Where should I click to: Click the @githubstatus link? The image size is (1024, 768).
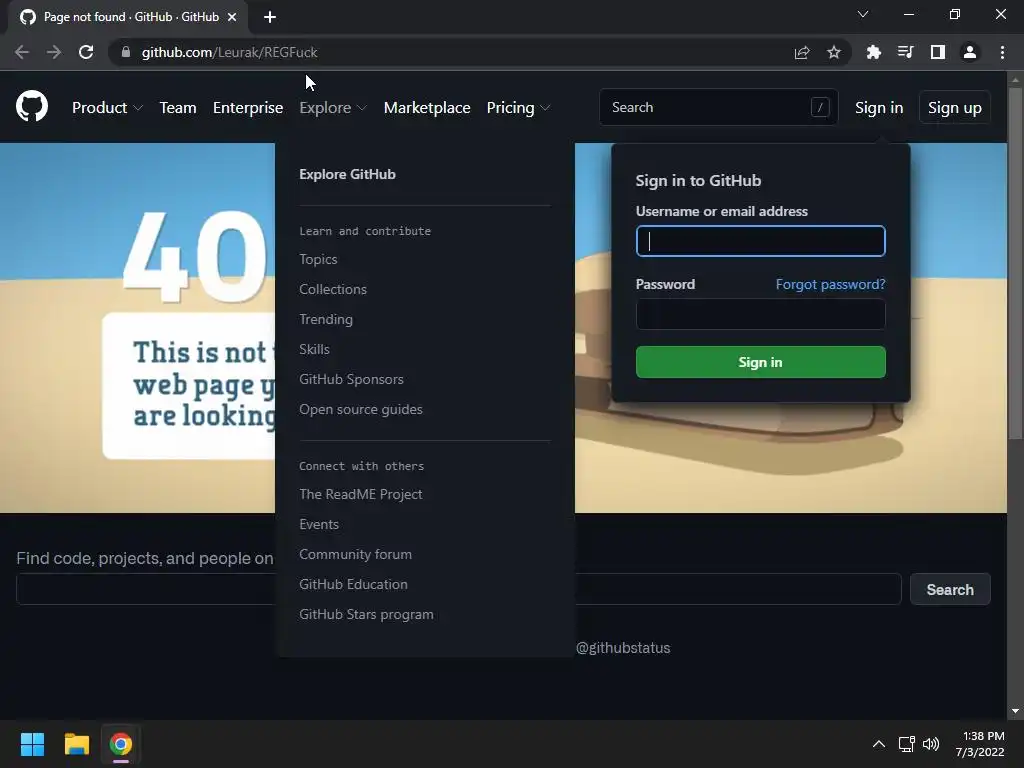tap(623, 648)
